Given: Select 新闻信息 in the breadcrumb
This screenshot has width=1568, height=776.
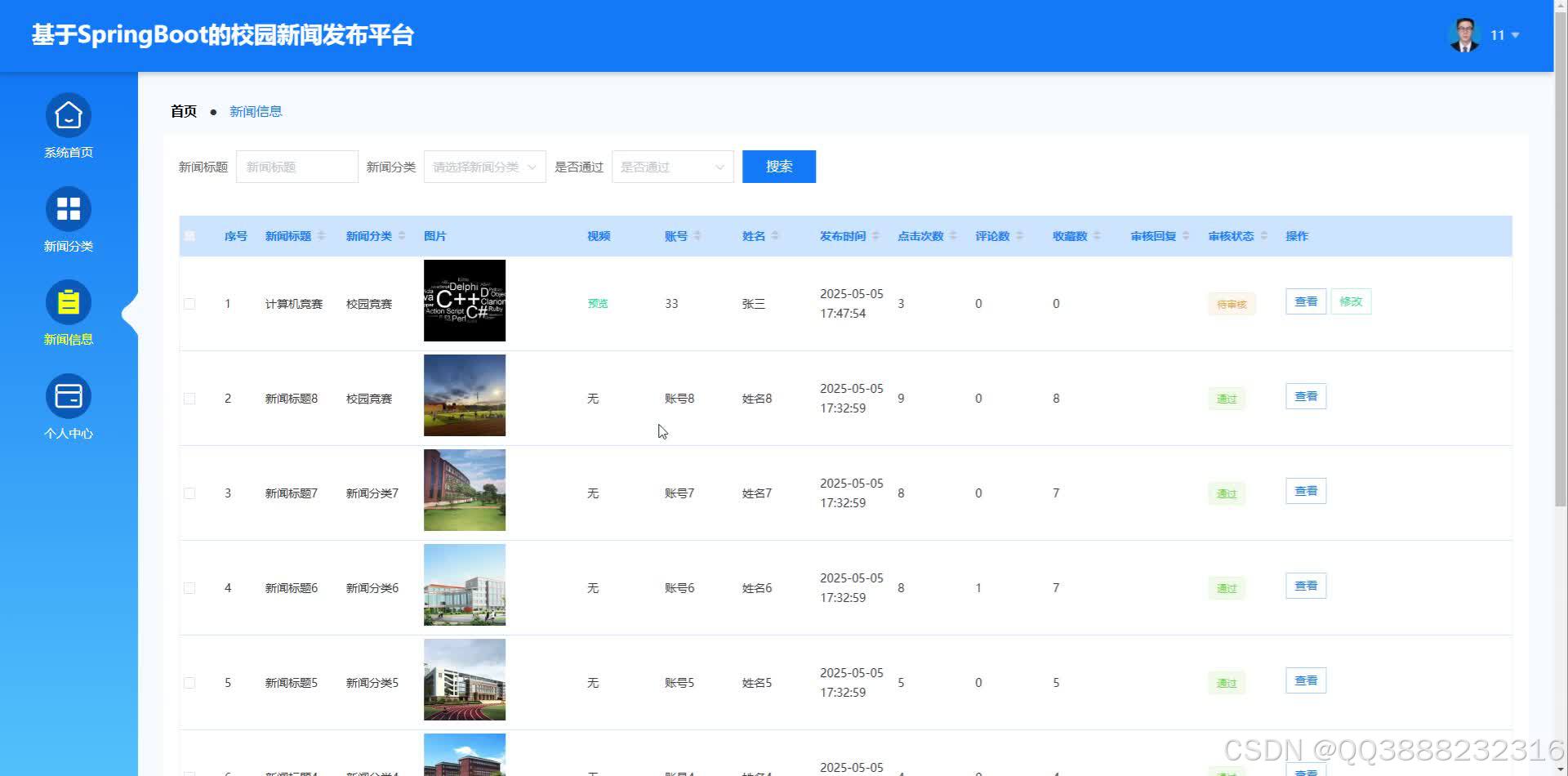Looking at the screenshot, I should [256, 111].
